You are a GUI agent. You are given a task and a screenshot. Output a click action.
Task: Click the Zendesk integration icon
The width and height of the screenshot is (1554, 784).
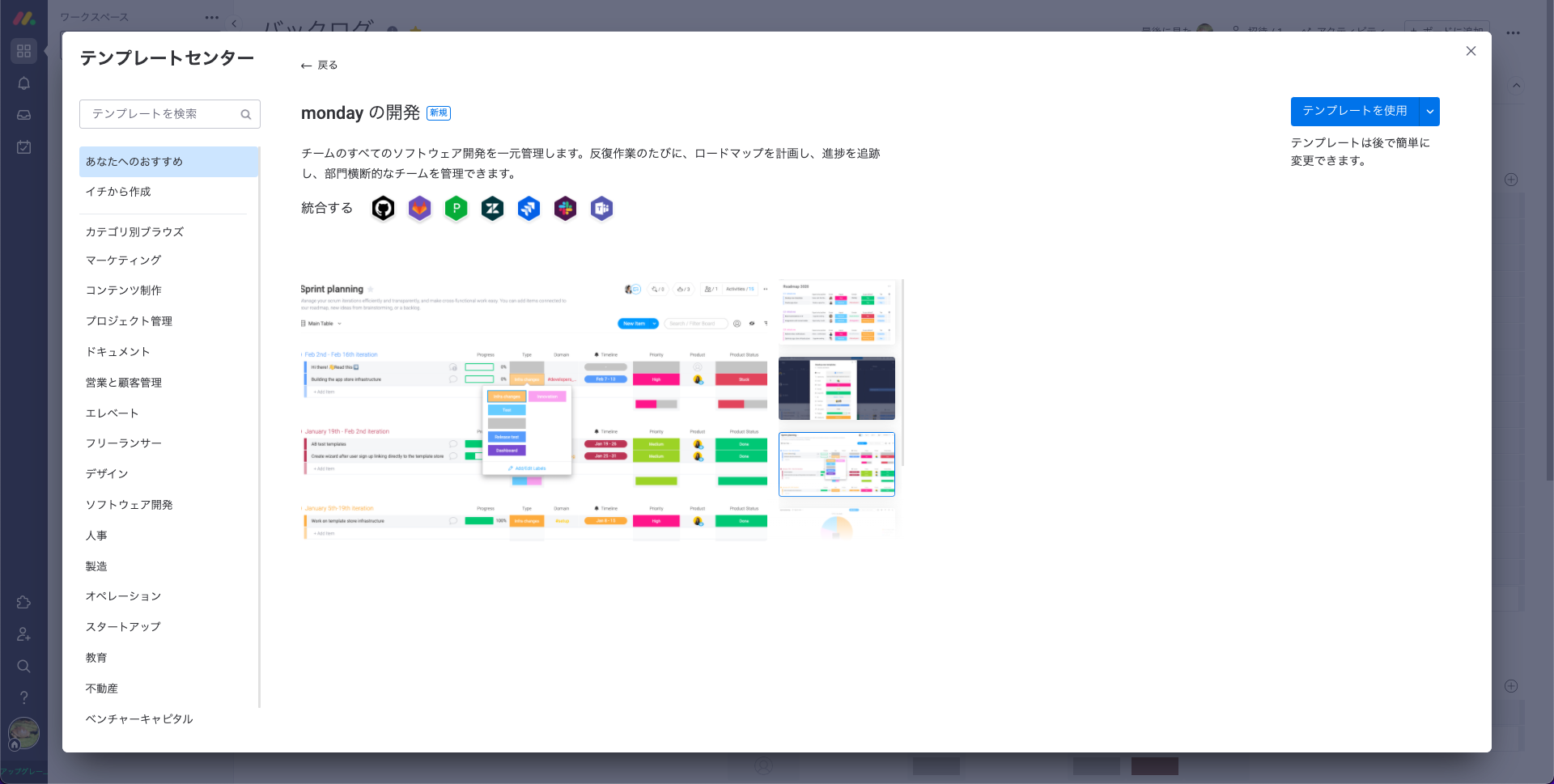(492, 208)
